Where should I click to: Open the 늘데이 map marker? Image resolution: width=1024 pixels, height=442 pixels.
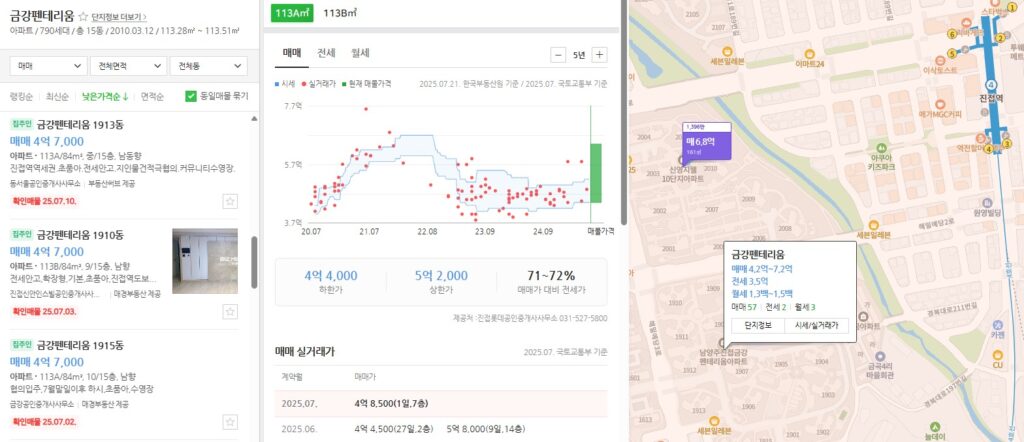pyautogui.click(x=935, y=426)
